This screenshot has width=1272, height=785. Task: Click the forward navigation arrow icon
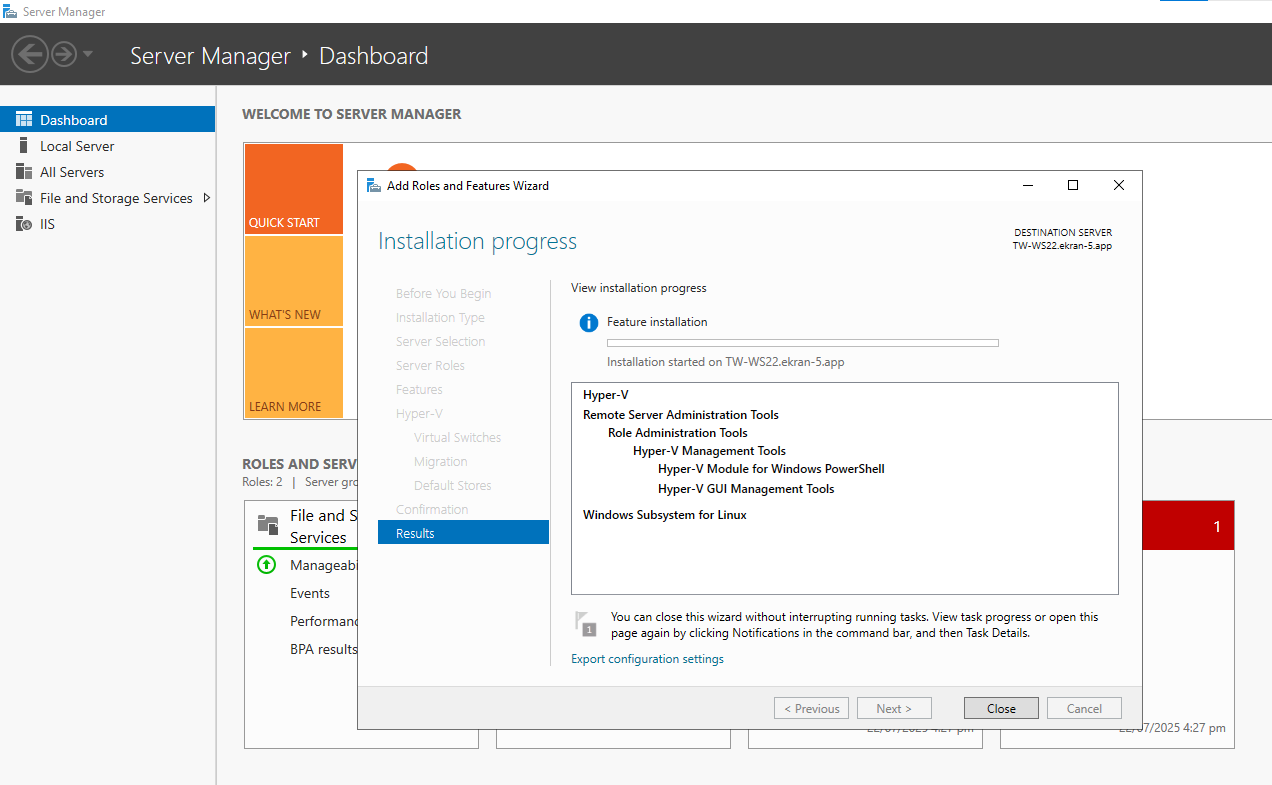point(64,54)
